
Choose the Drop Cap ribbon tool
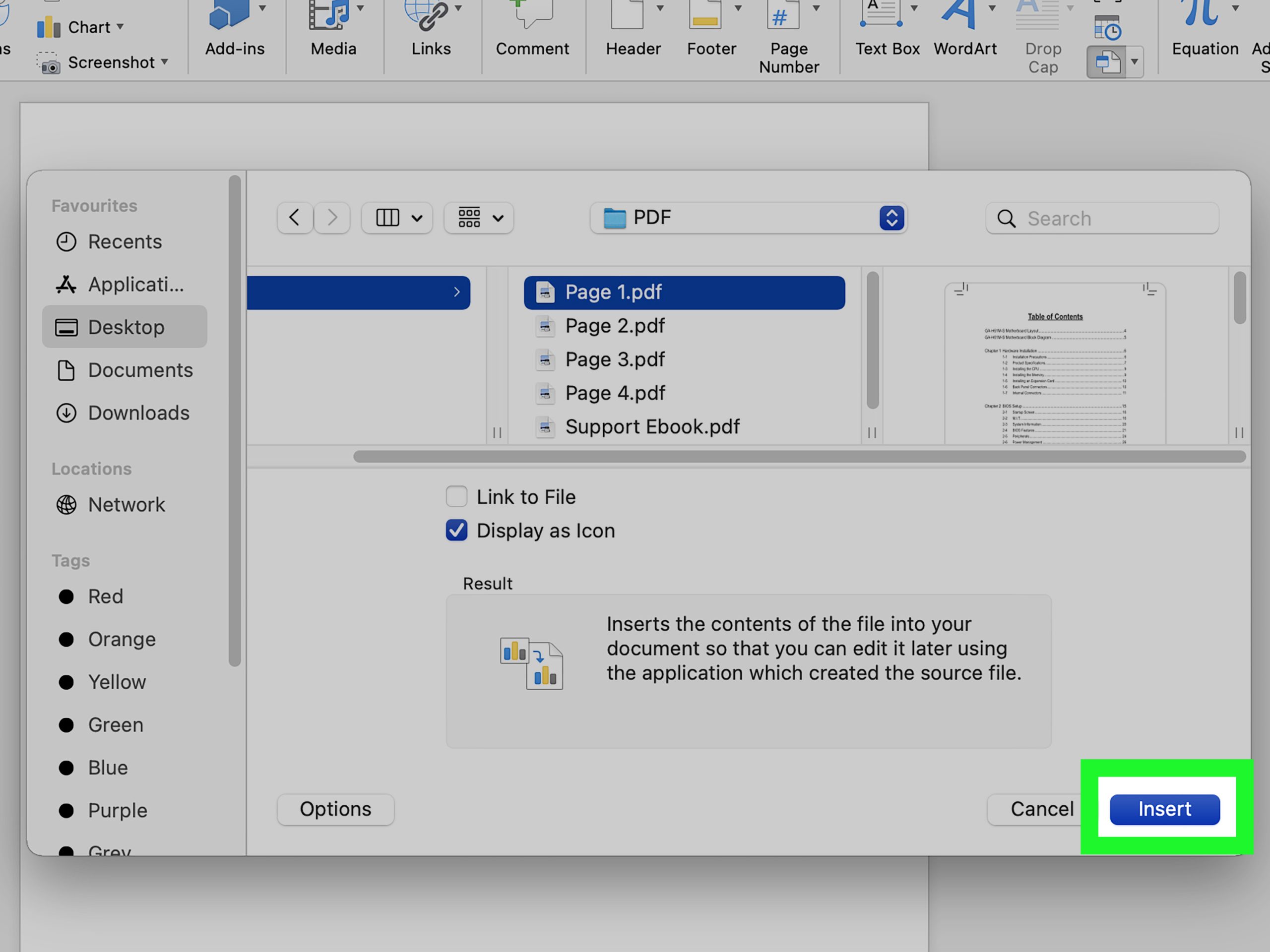(1043, 37)
